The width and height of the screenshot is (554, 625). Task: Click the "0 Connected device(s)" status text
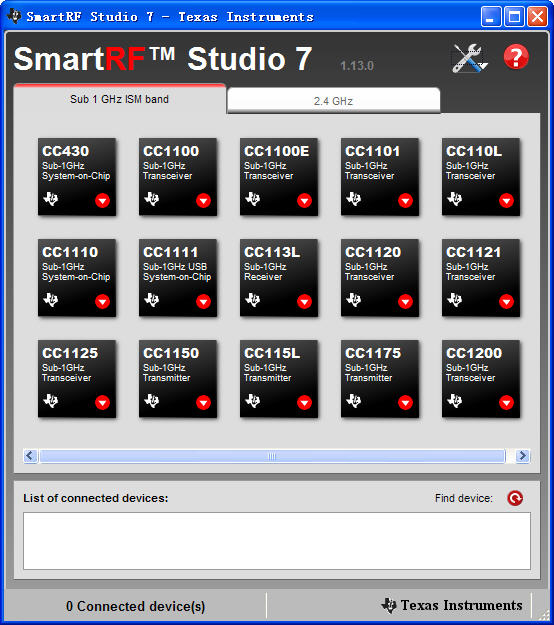click(136, 606)
